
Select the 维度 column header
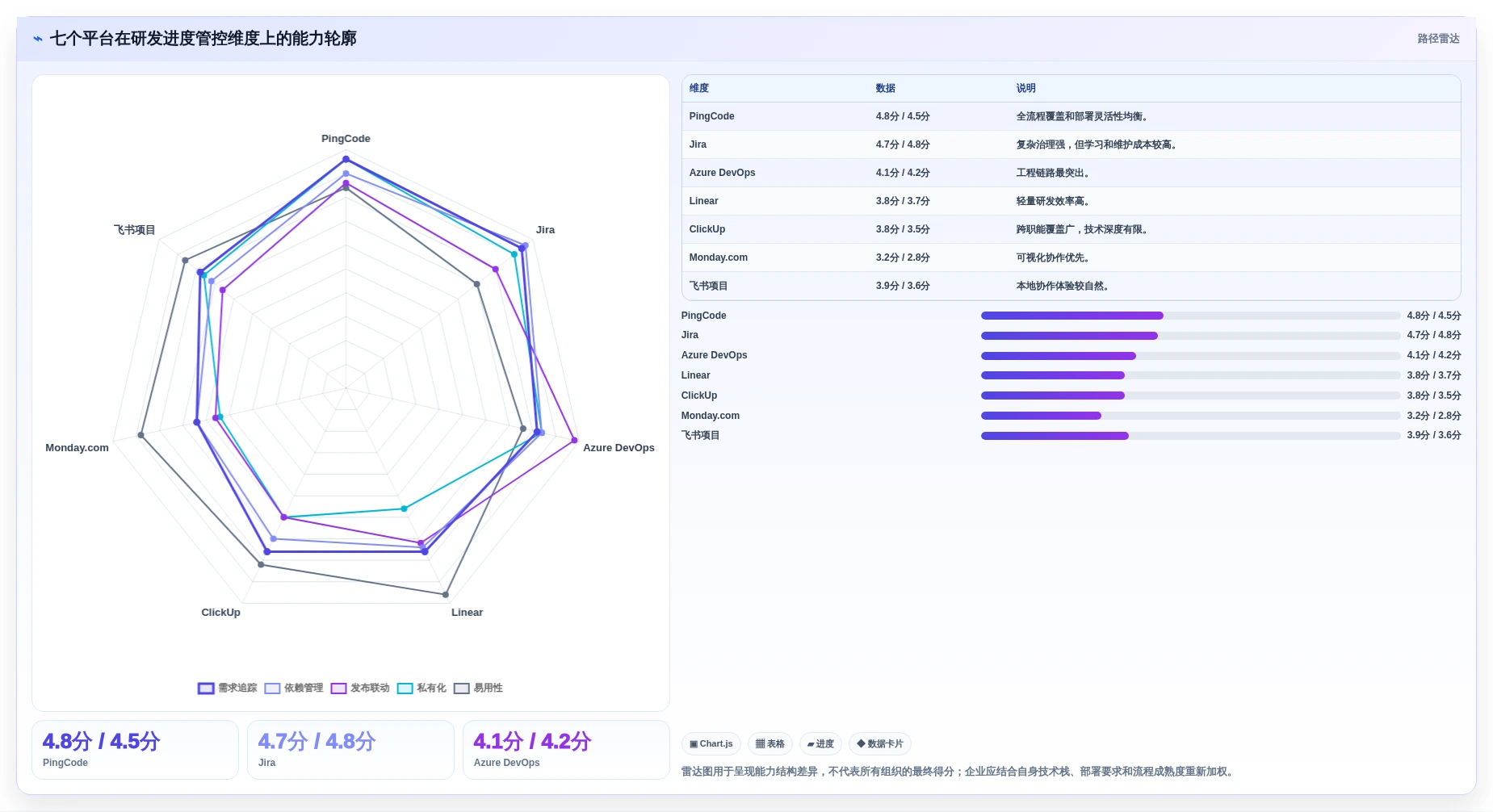pyautogui.click(x=699, y=89)
